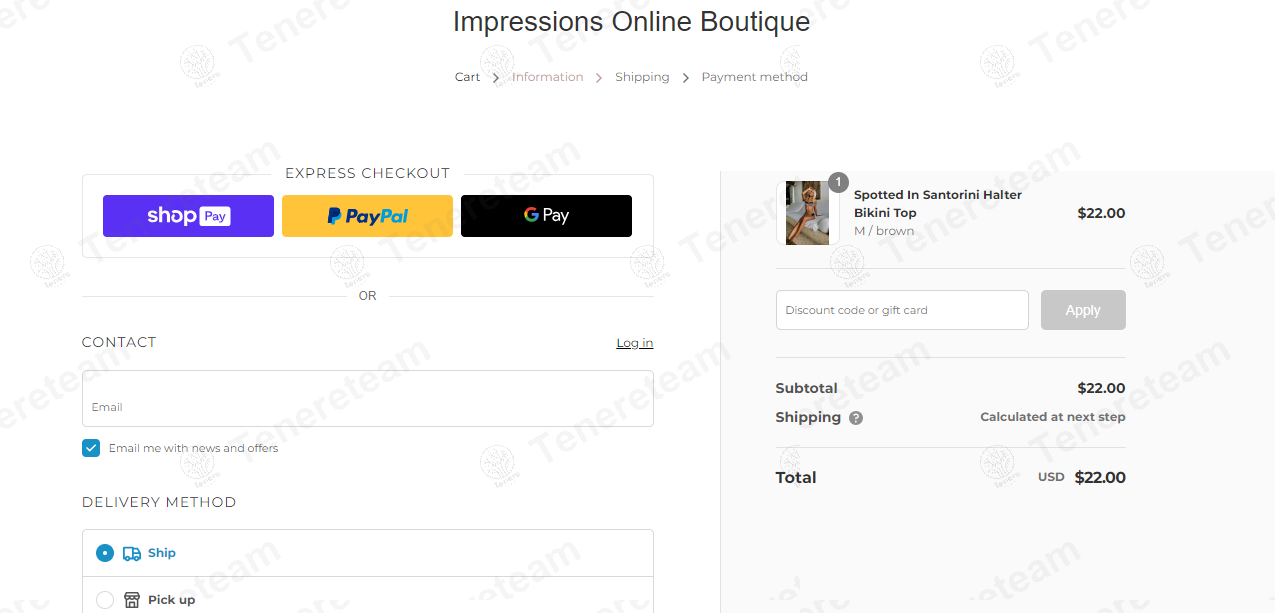Click the chevron arrow after Information breadcrumb

[599, 78]
